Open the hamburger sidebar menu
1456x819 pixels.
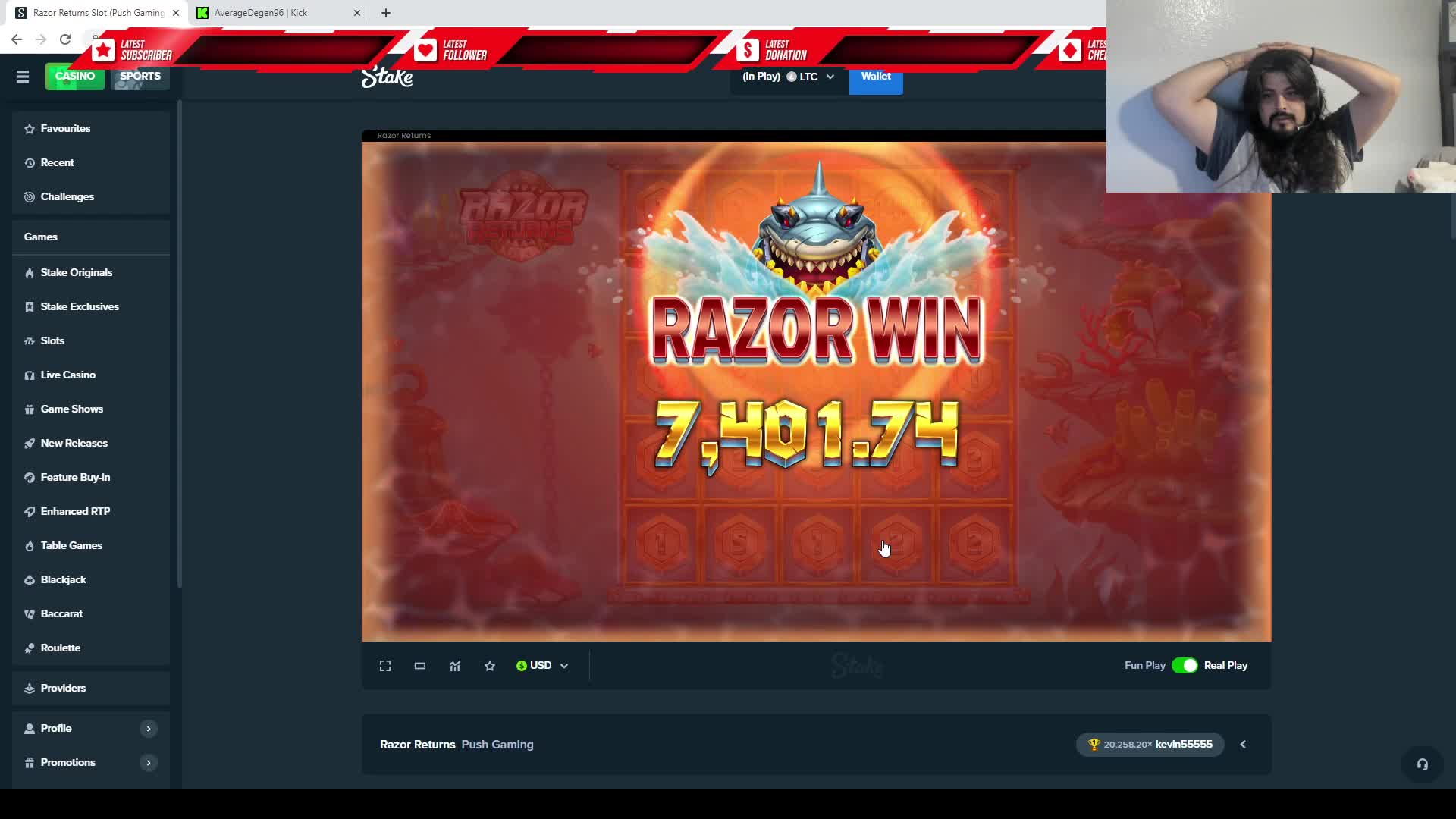23,77
